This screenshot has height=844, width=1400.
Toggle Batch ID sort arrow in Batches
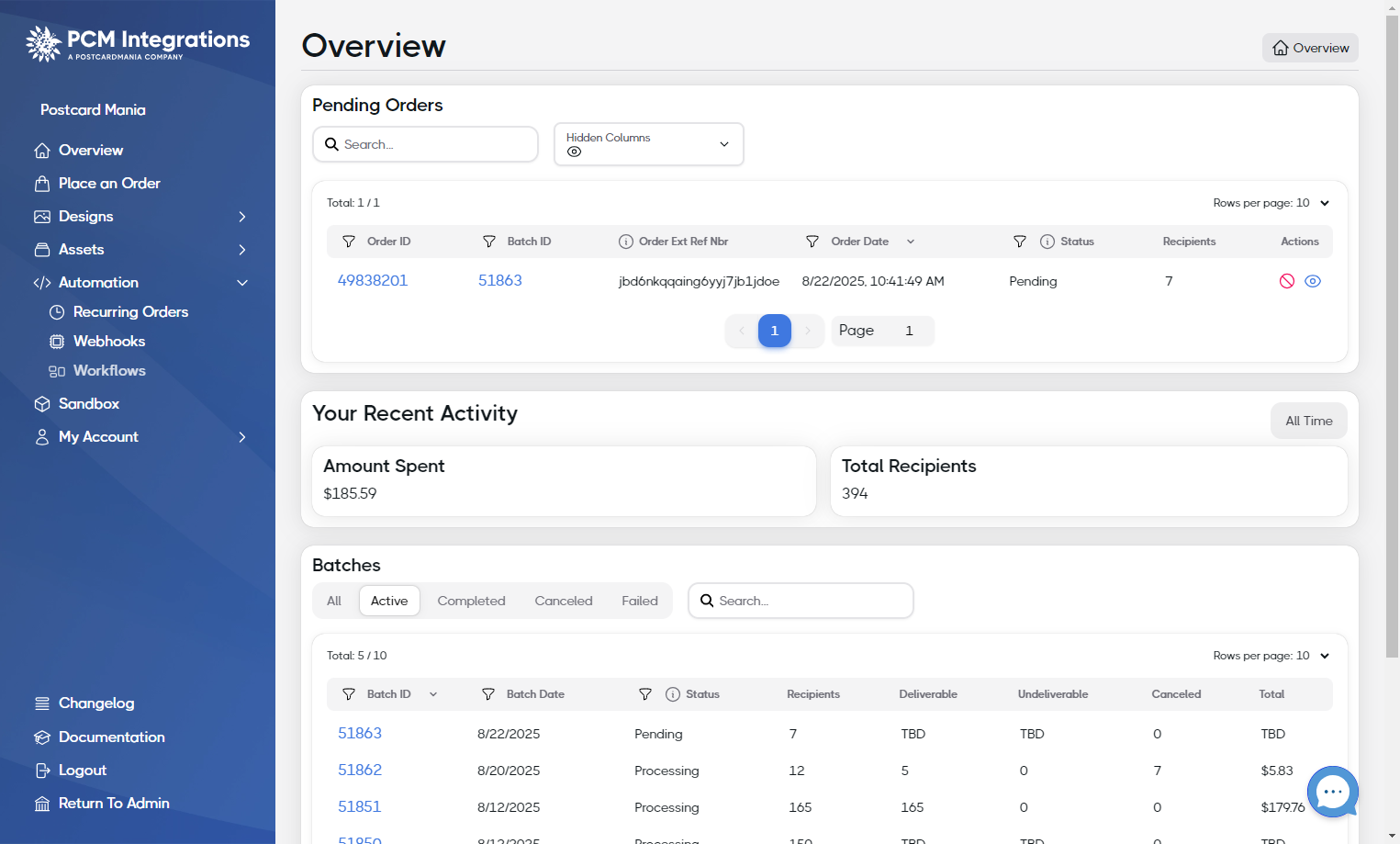tap(433, 694)
